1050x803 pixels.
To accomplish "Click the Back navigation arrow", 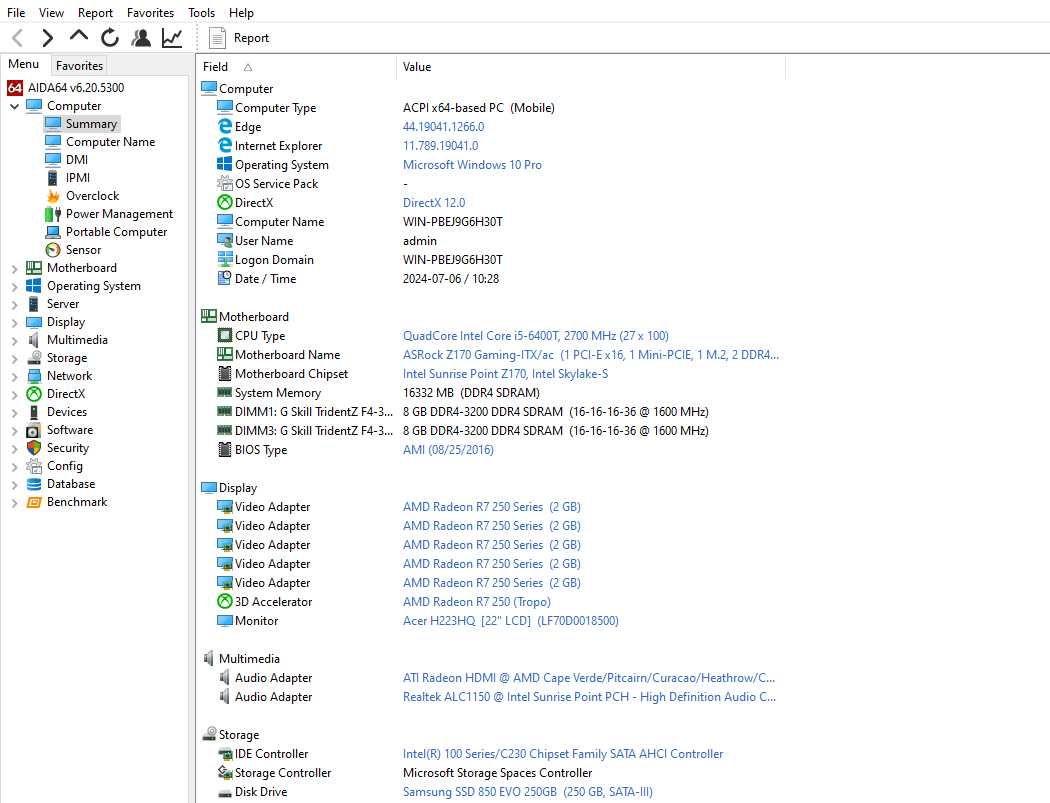I will [17, 38].
